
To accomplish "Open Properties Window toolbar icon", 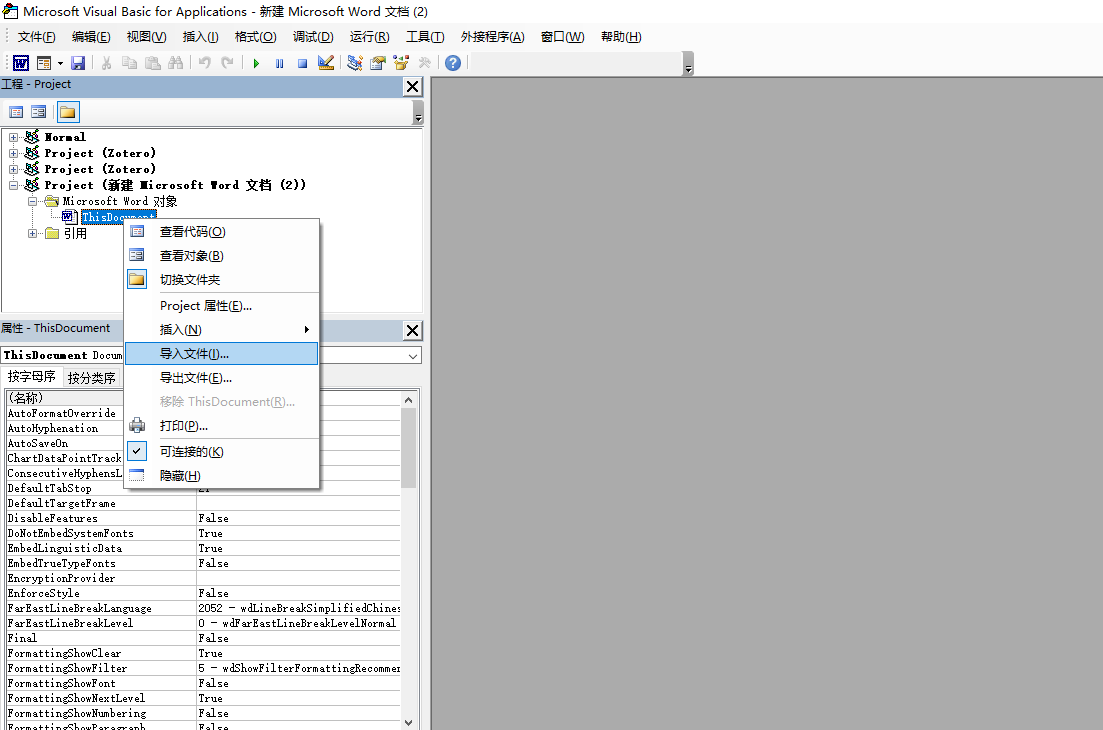I will click(378, 63).
